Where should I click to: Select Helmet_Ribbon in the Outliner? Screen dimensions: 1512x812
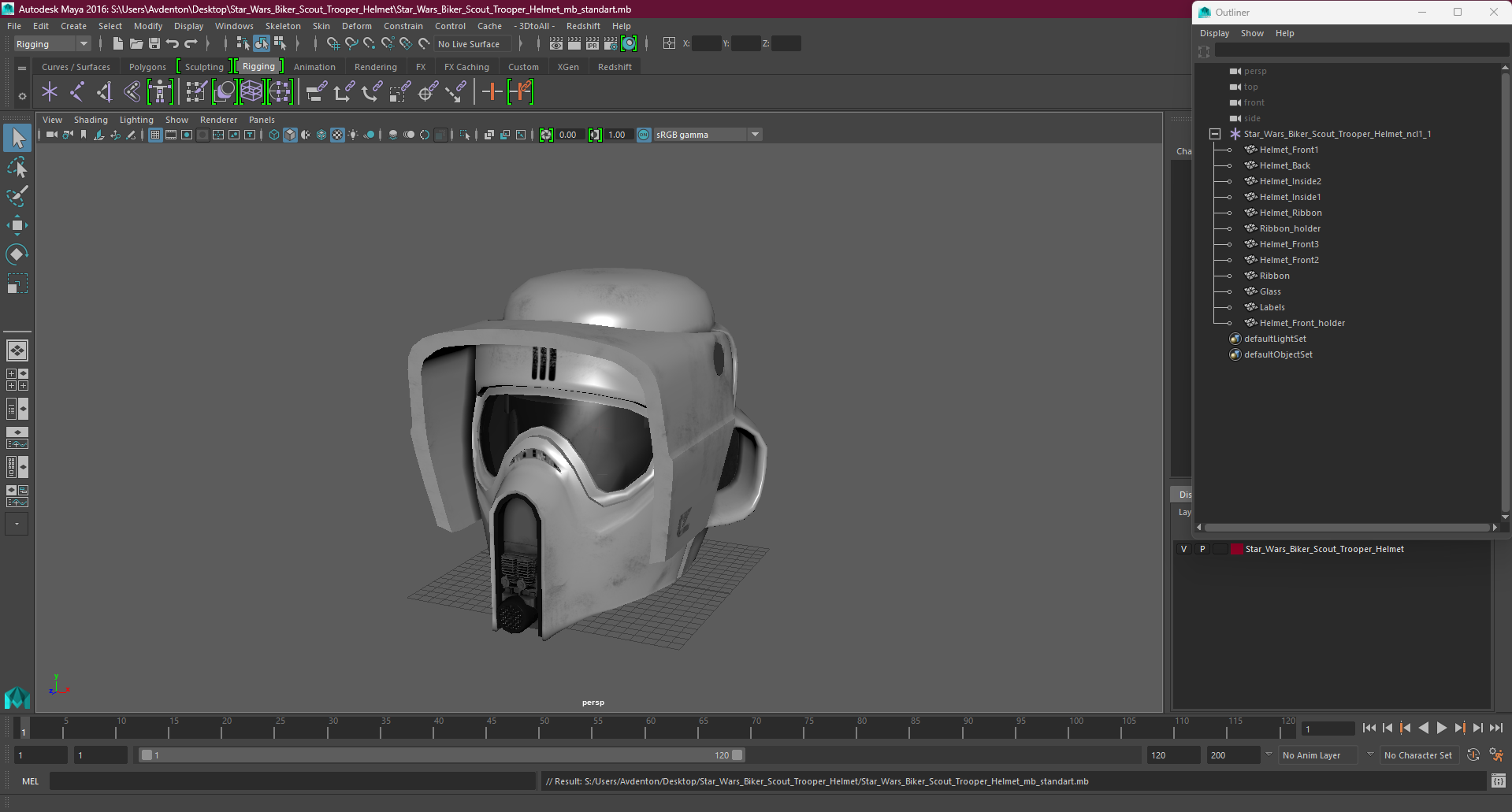pyautogui.click(x=1290, y=213)
